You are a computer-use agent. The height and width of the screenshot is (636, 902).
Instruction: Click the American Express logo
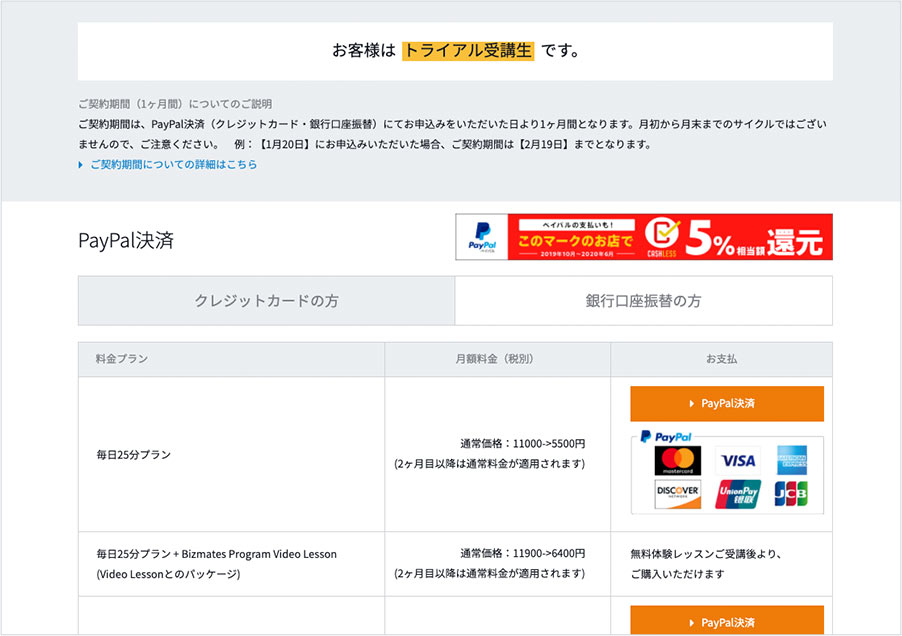[792, 461]
